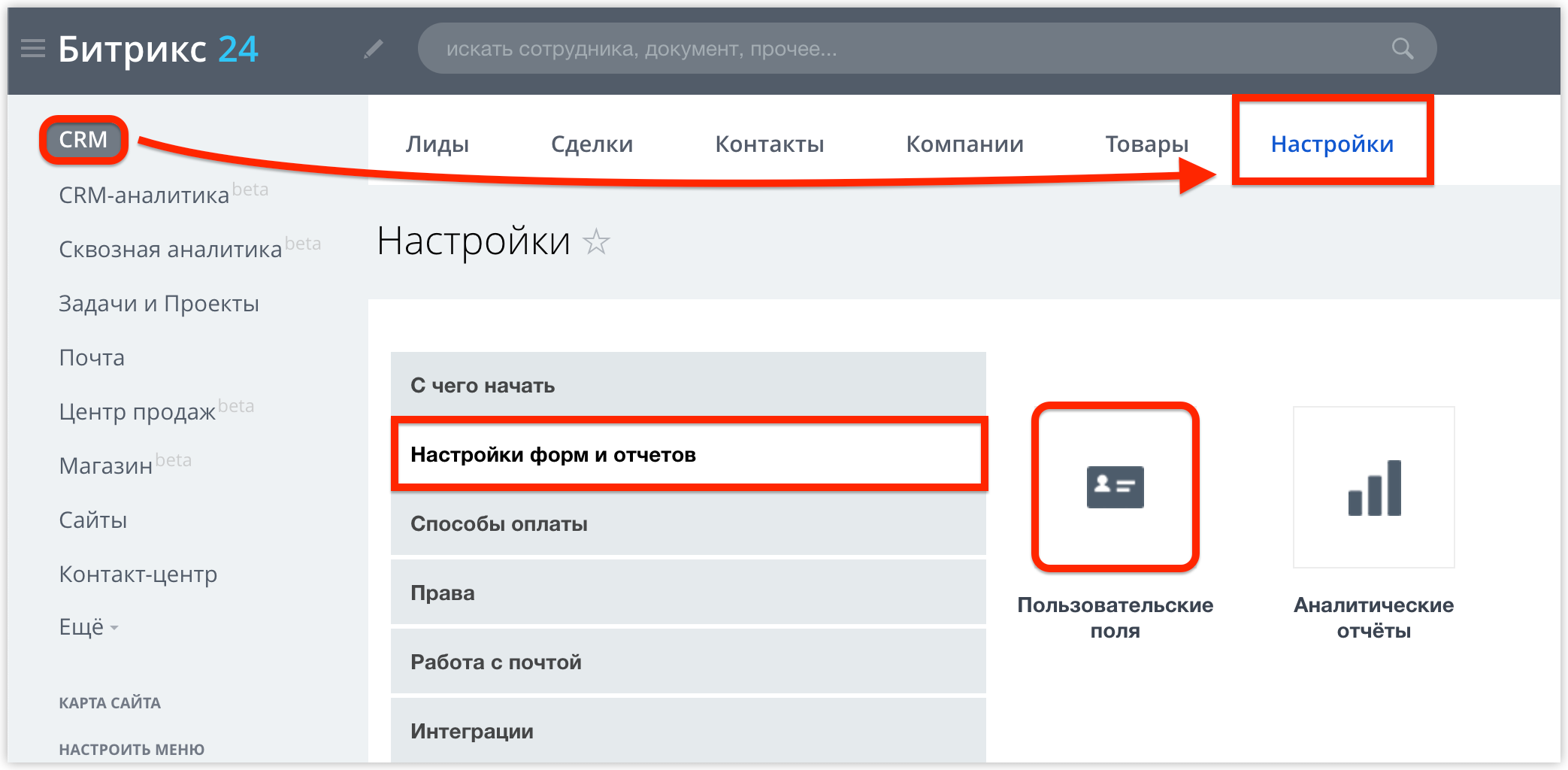Go to Задачи и Проекты
1568x770 pixels.
point(159,303)
